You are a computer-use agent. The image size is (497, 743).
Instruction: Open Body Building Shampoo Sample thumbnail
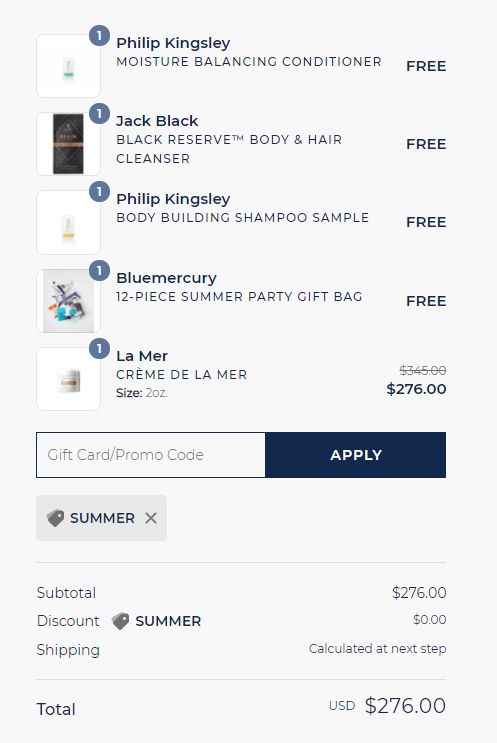coord(68,222)
